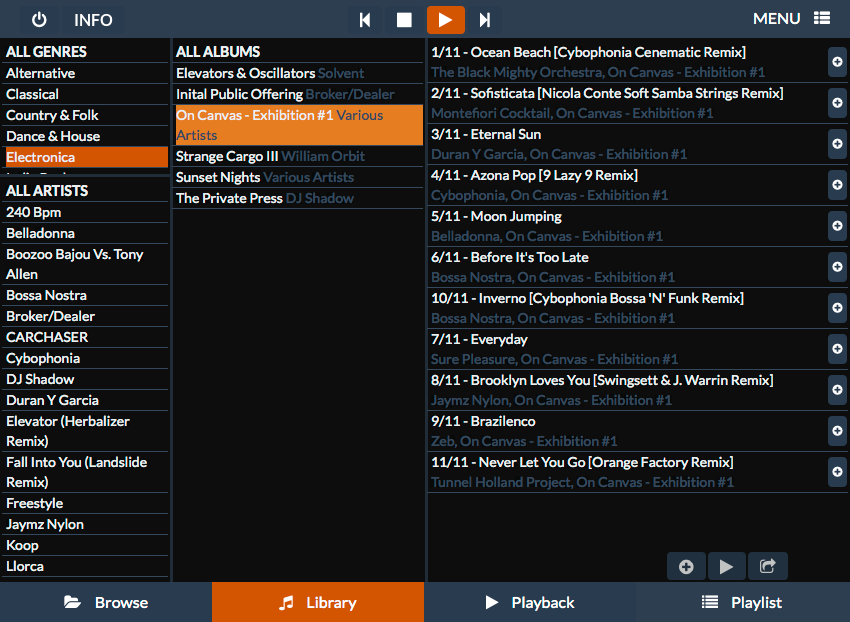Image resolution: width=850 pixels, height=622 pixels.
Task: Select ALL ARTISTS
Action: click(86, 191)
